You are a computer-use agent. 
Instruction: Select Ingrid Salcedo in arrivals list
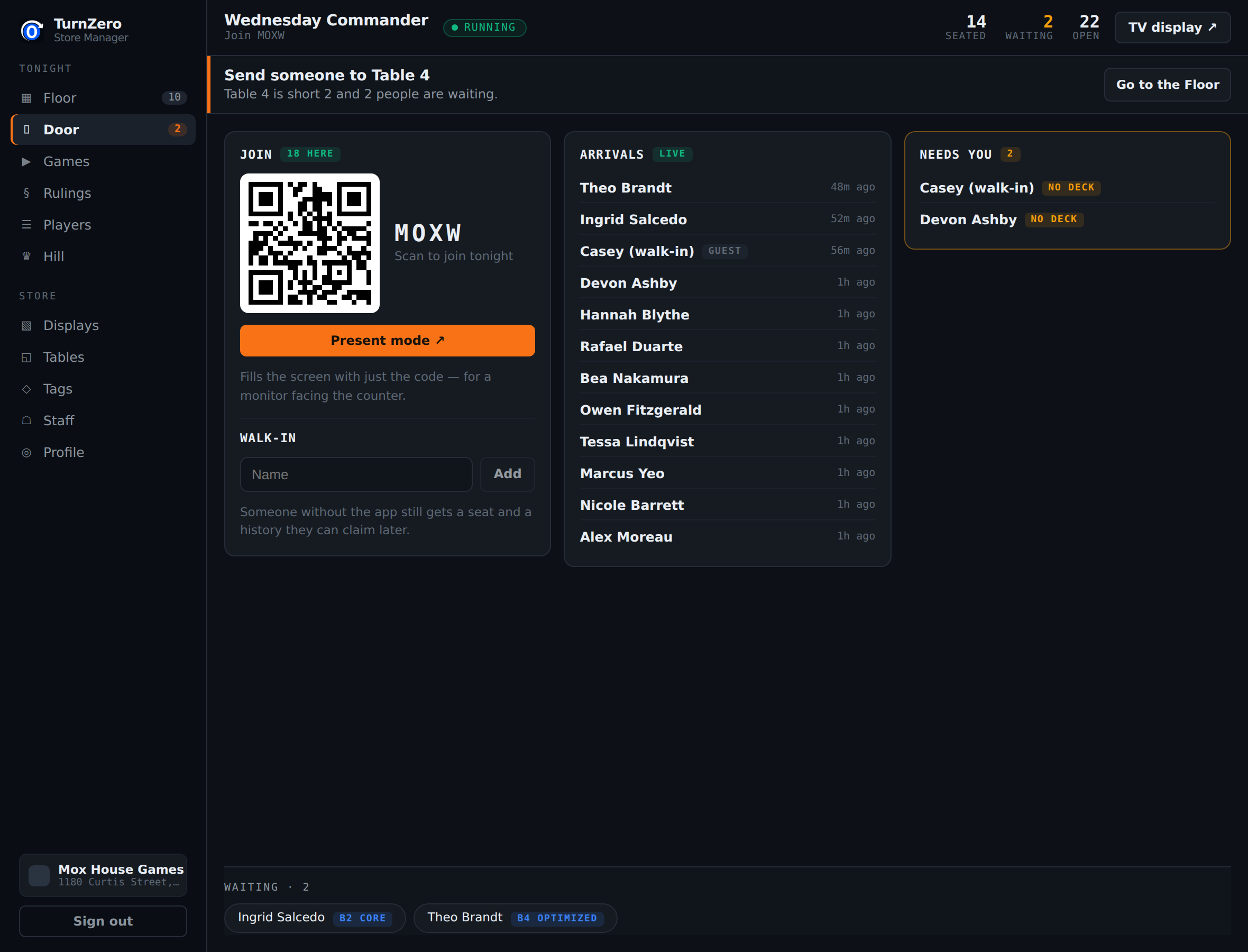pos(727,219)
